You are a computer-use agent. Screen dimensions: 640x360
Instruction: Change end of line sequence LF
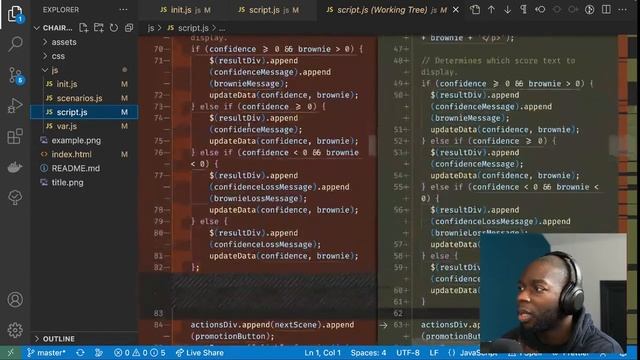click(x=433, y=353)
